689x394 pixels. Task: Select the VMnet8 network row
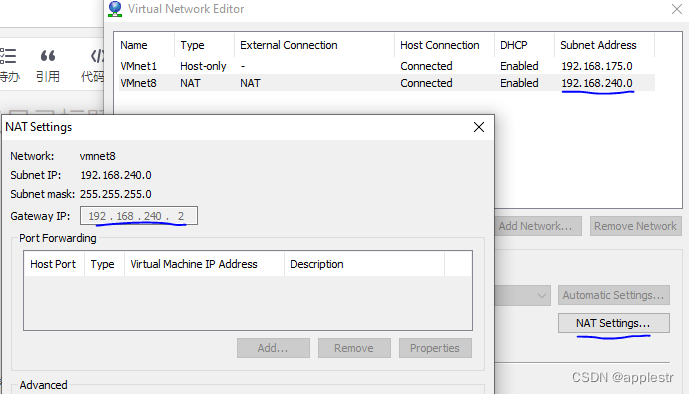pos(387,83)
